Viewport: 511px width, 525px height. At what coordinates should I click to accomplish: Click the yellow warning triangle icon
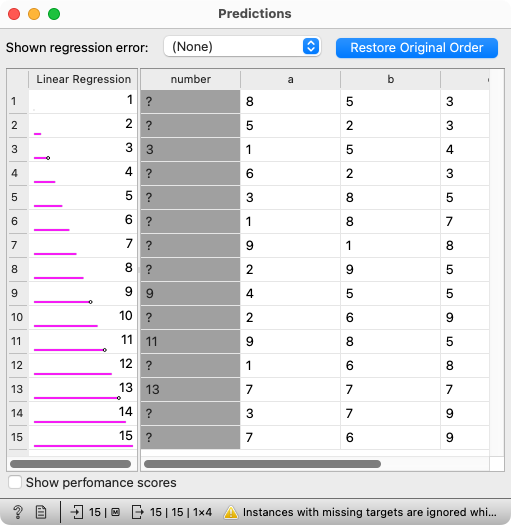[x=231, y=512]
